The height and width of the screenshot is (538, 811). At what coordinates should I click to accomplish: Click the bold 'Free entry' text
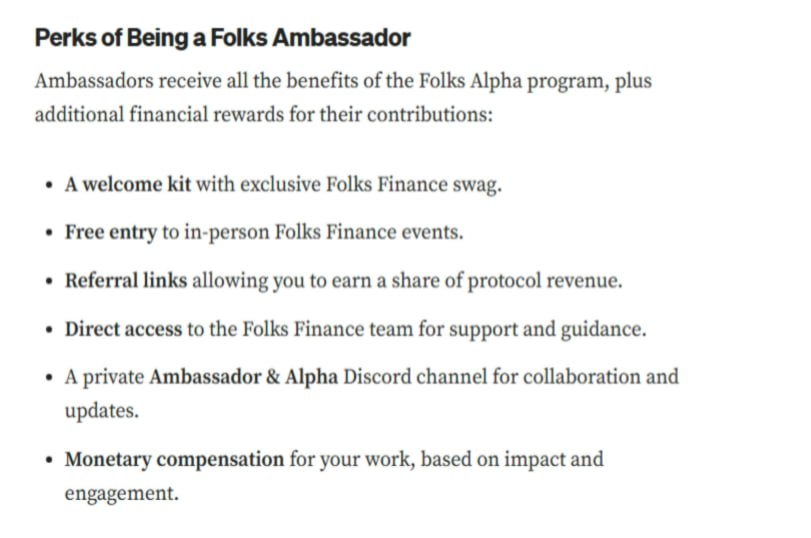click(111, 233)
